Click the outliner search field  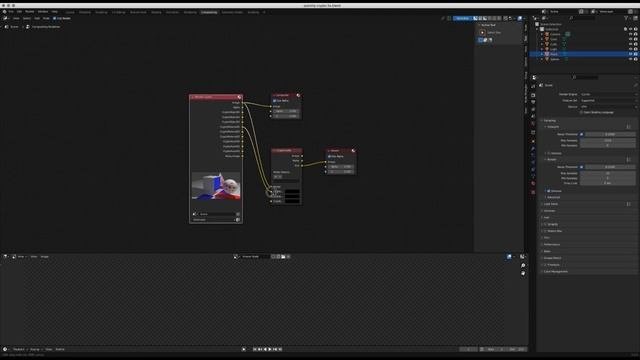point(582,18)
